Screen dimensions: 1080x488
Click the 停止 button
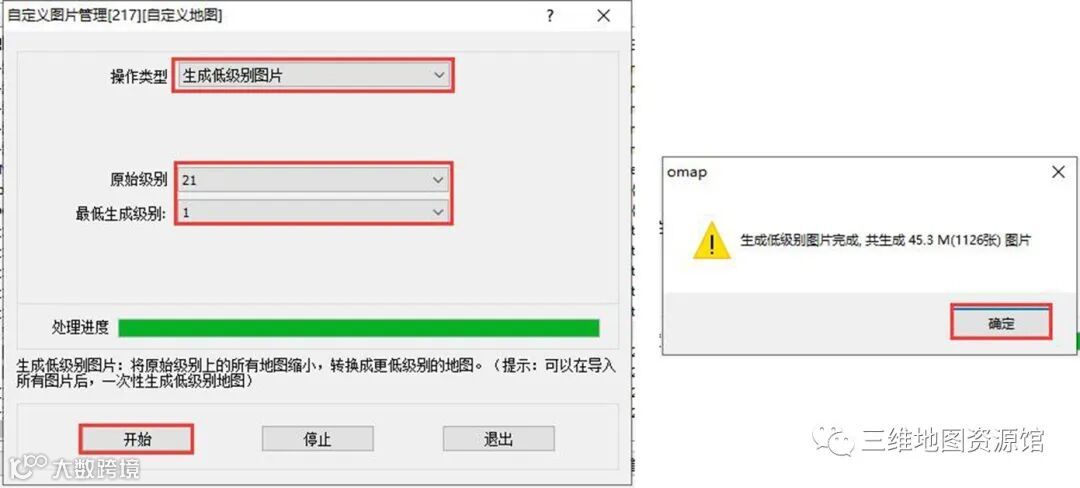pos(318,439)
